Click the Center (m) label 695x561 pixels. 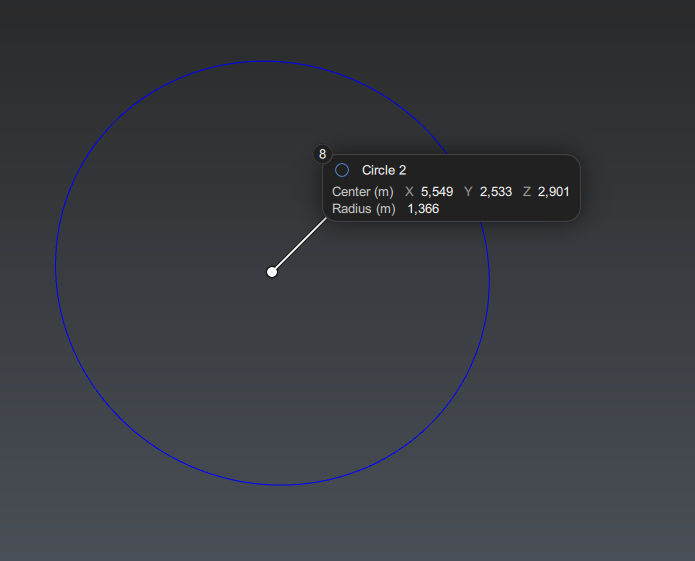362,191
